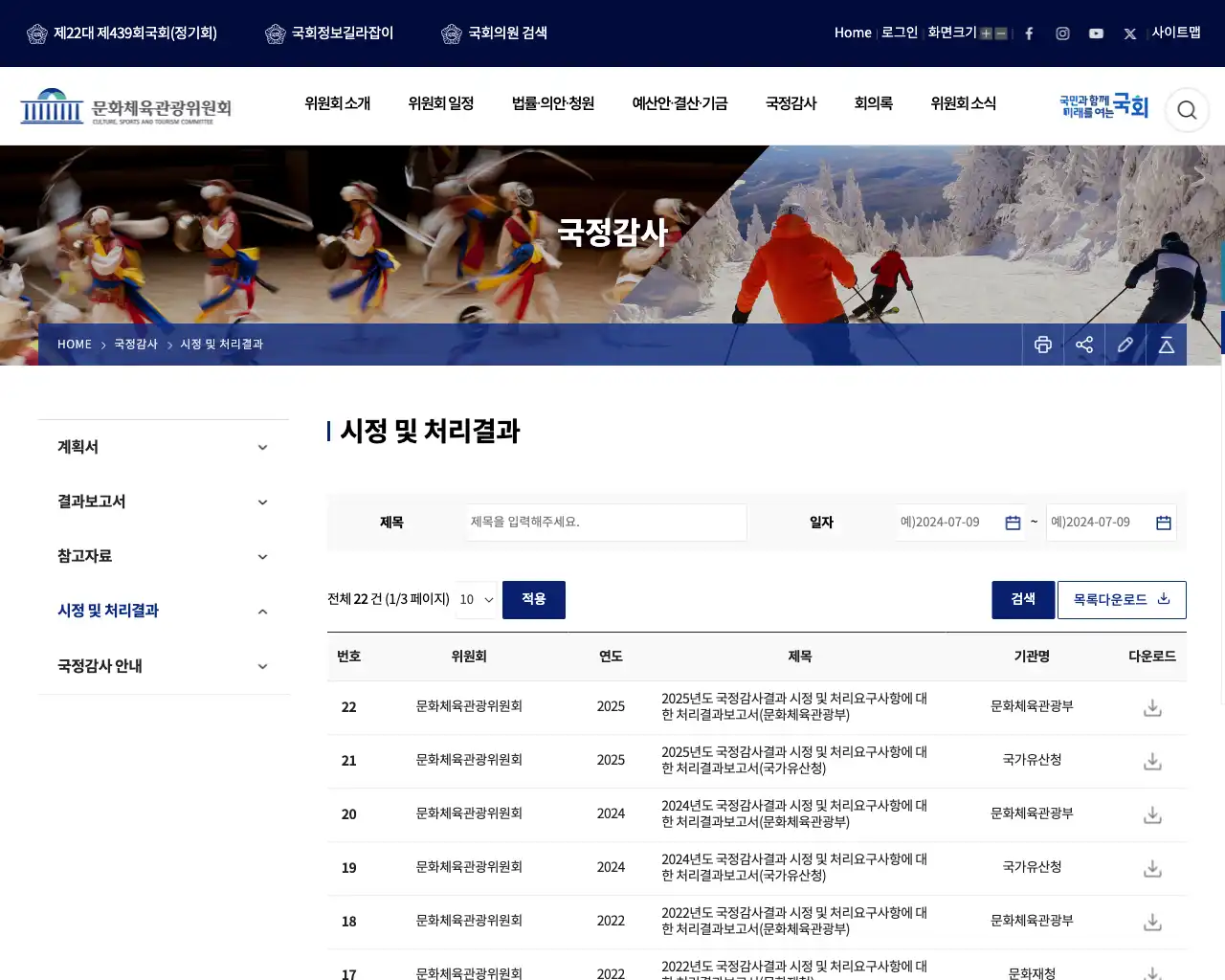Image resolution: width=1225 pixels, height=980 pixels.
Task: Share page using share icon
Action: [1084, 345]
